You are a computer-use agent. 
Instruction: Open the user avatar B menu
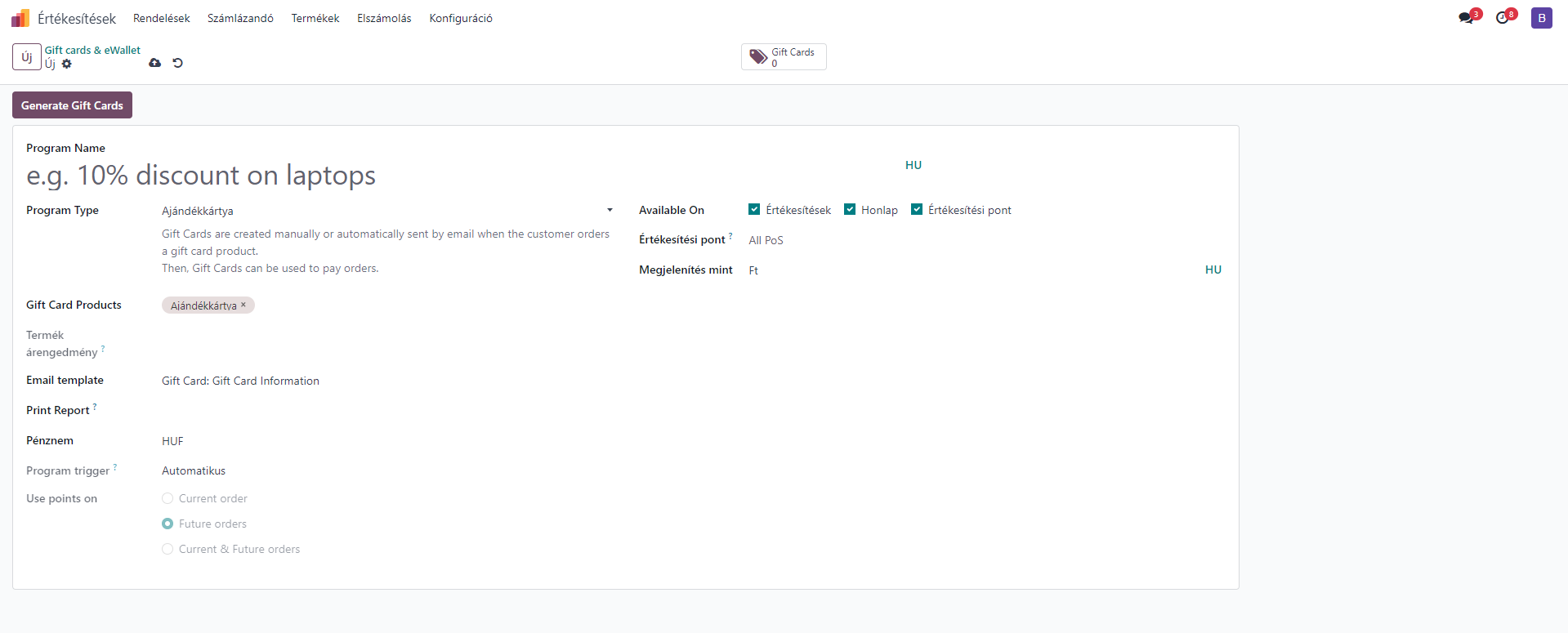pos(1542,18)
